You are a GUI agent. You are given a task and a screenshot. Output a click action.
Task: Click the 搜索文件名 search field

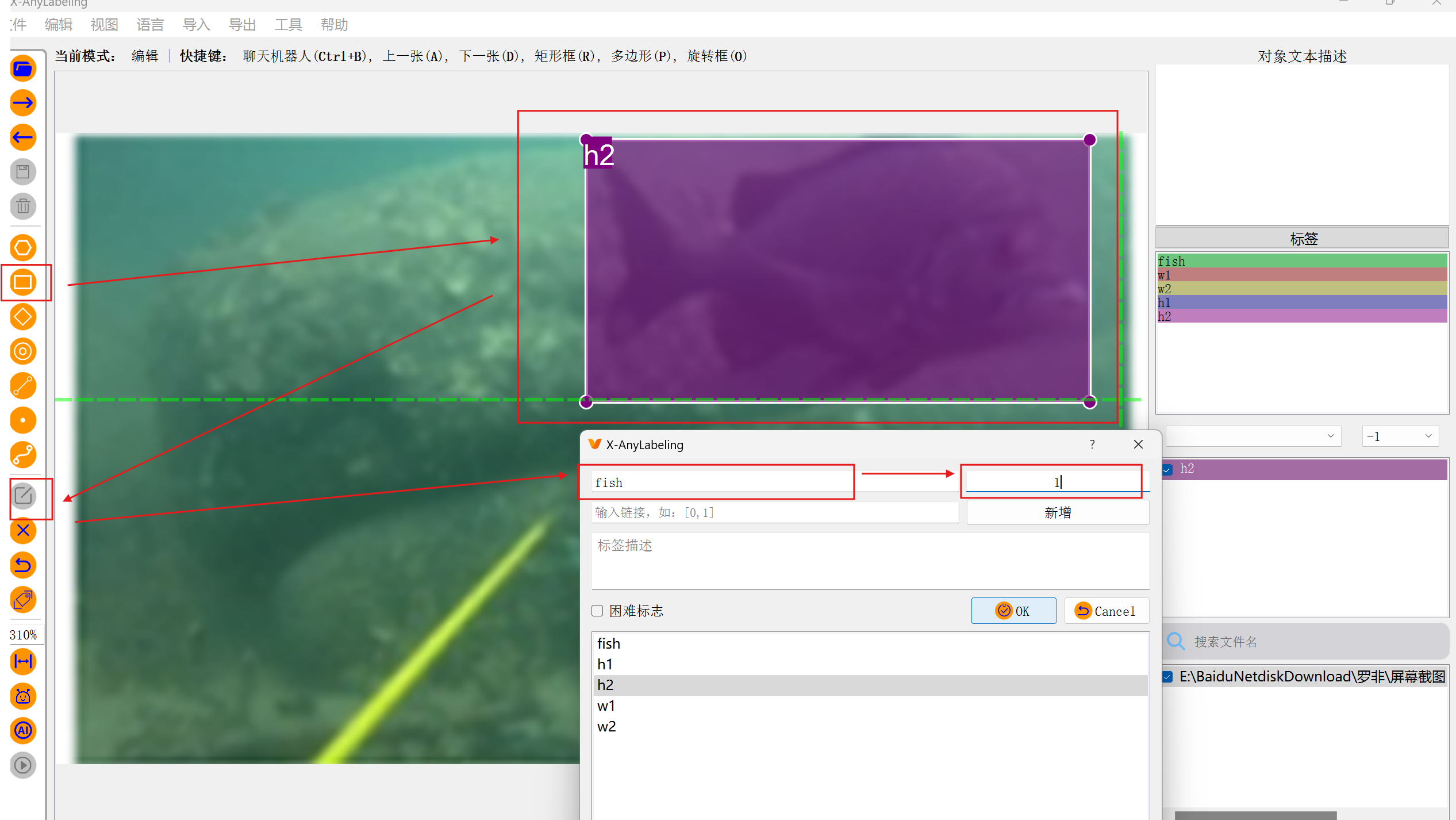click(1265, 641)
